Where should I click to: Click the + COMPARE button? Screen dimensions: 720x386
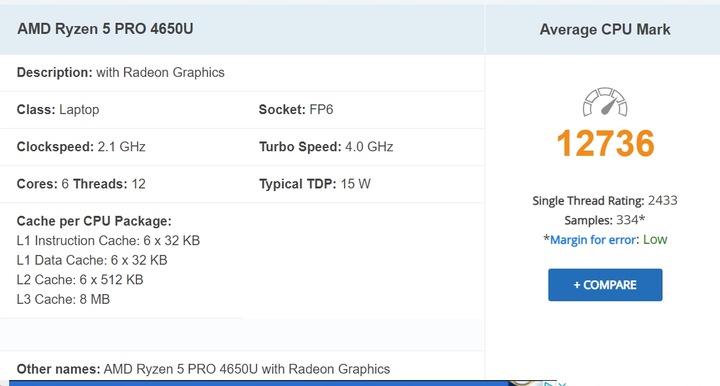(605, 285)
